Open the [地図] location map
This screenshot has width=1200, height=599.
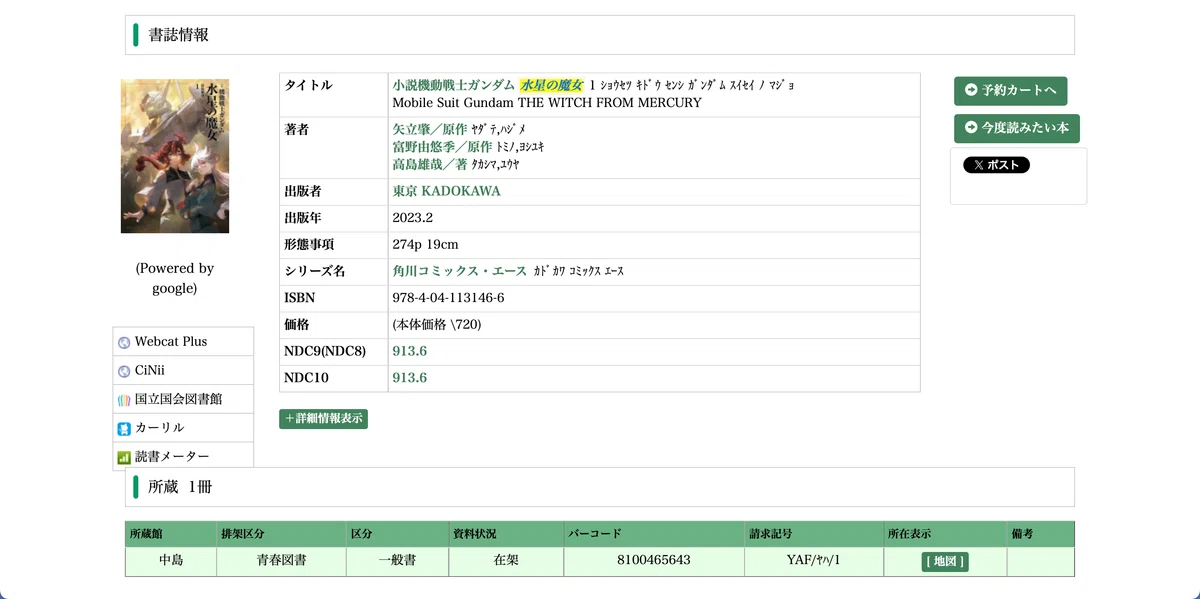[x=945, y=562]
